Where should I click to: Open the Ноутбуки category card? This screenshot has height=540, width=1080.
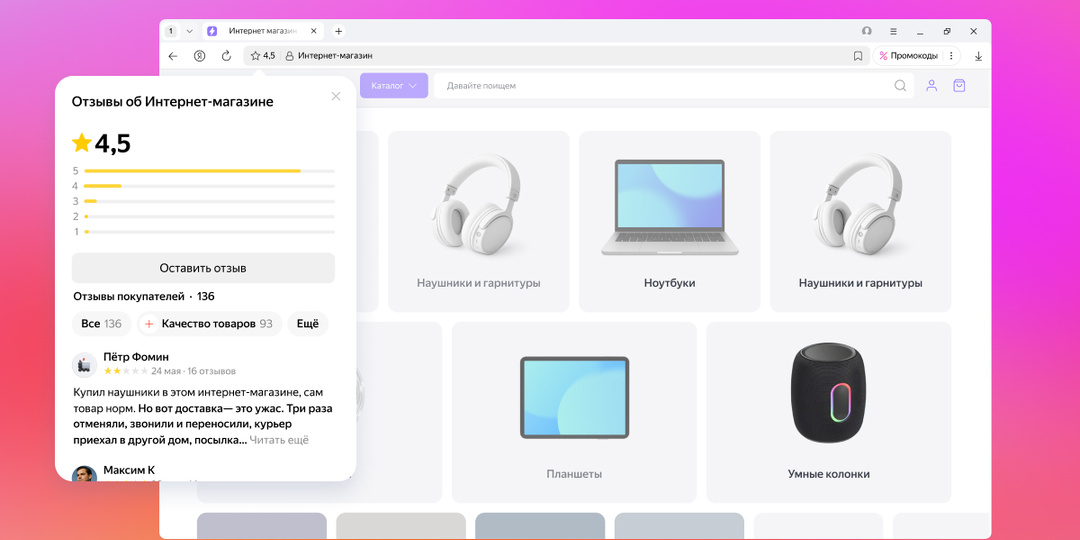click(669, 221)
